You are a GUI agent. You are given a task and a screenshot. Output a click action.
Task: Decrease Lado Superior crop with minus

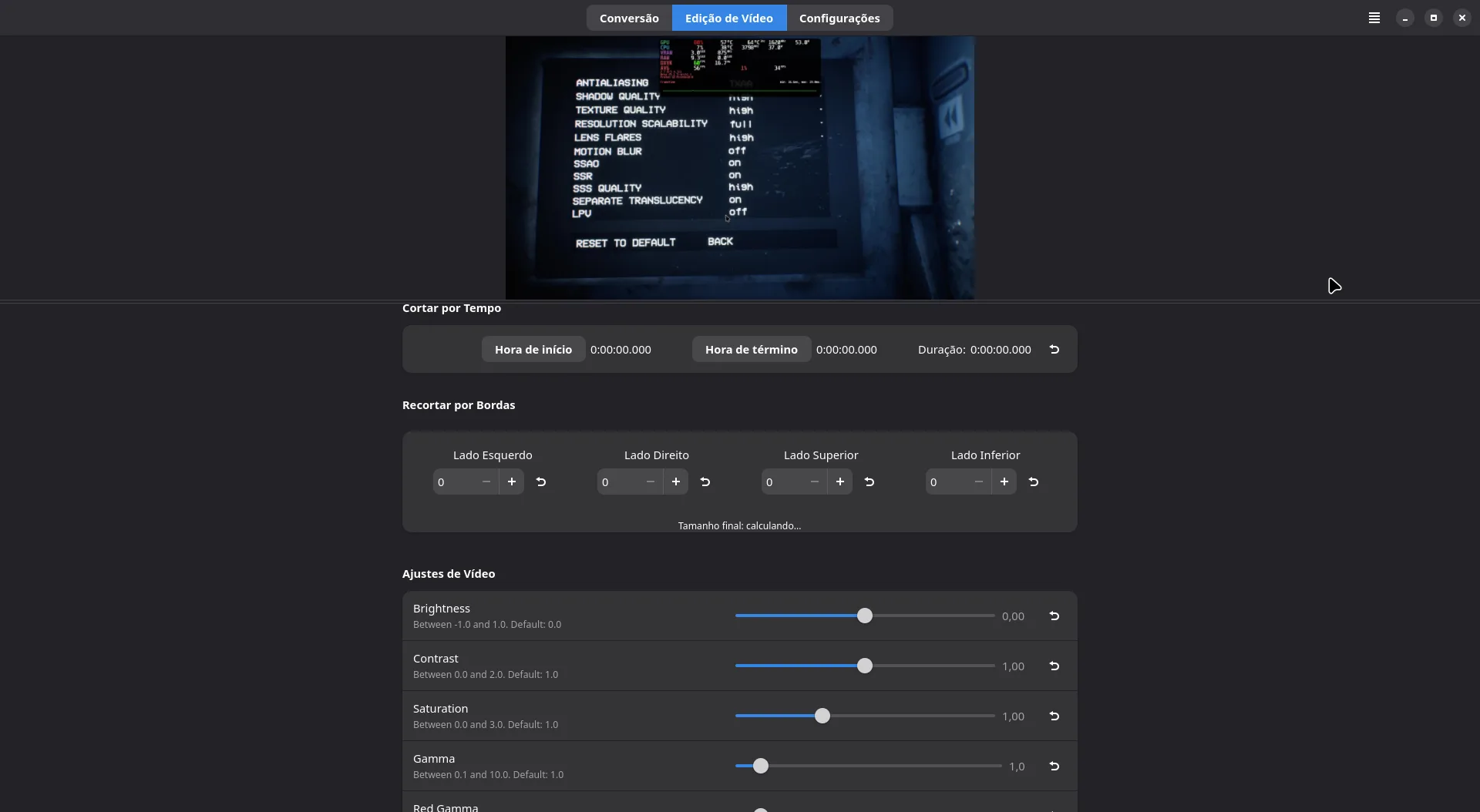[815, 482]
